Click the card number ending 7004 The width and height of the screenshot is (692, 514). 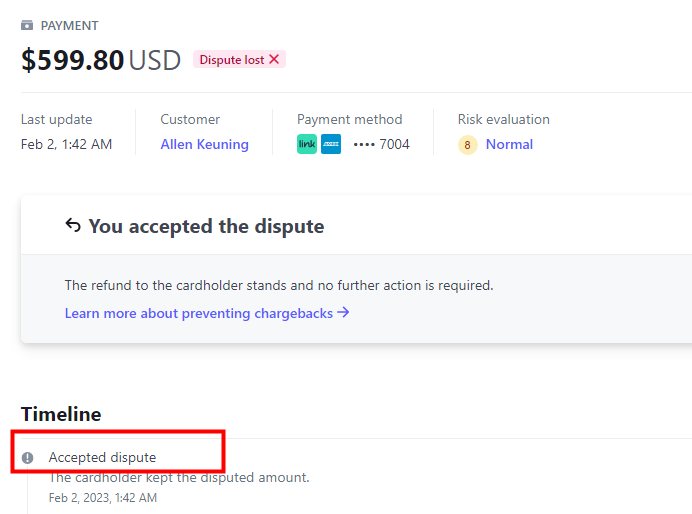(x=381, y=144)
